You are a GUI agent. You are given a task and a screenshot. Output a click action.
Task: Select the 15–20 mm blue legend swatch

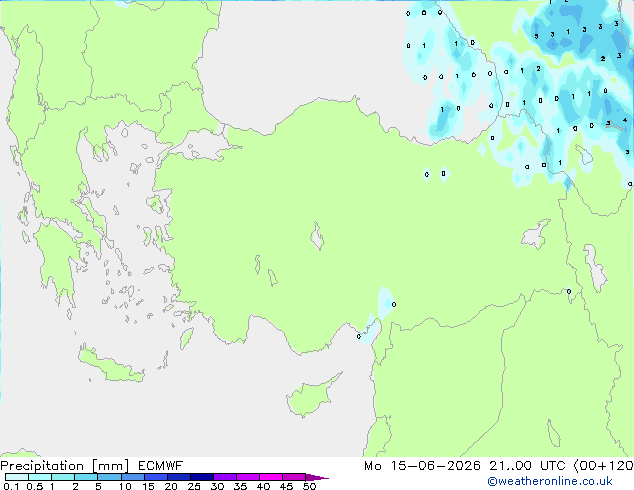point(155,477)
